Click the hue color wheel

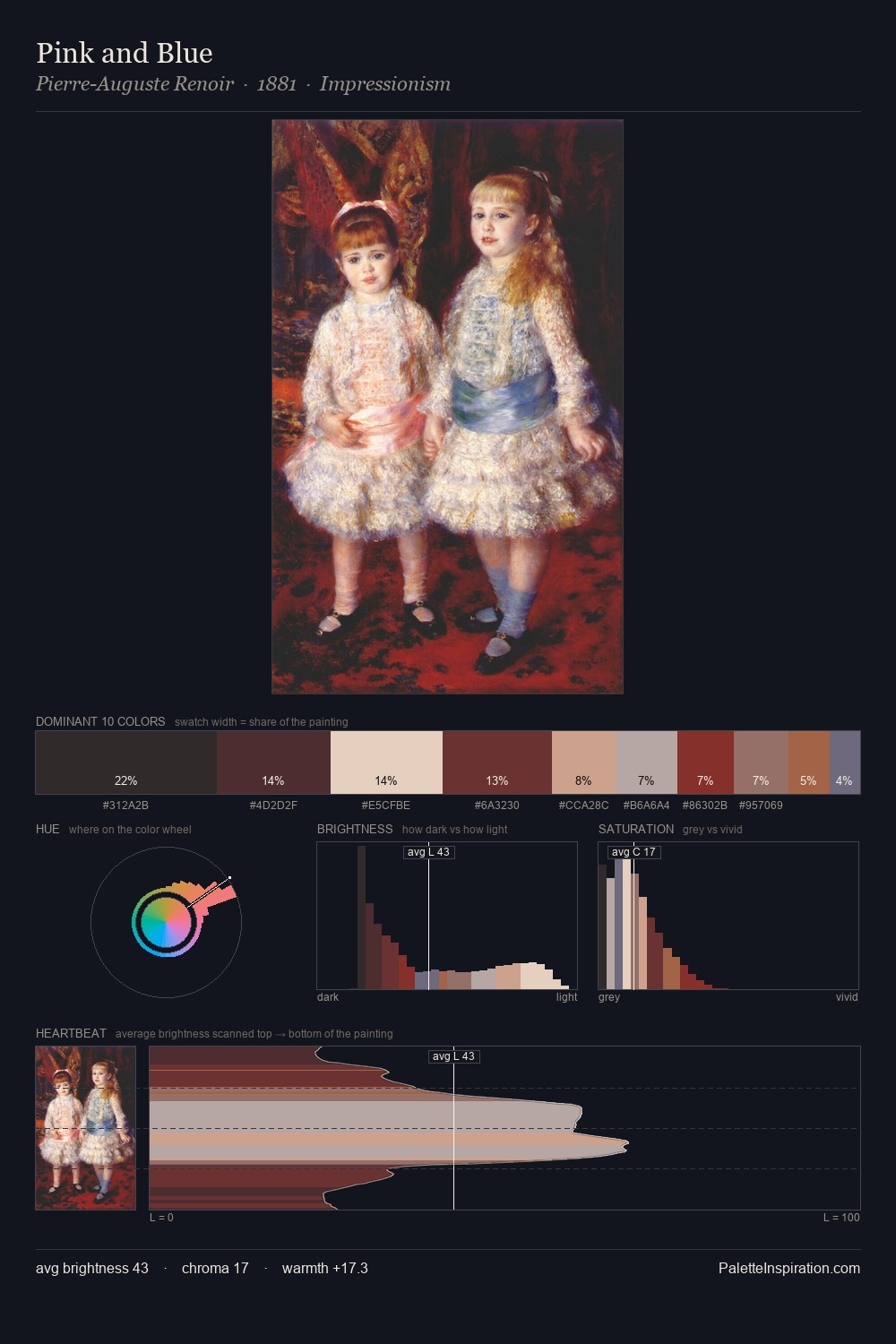[166, 922]
